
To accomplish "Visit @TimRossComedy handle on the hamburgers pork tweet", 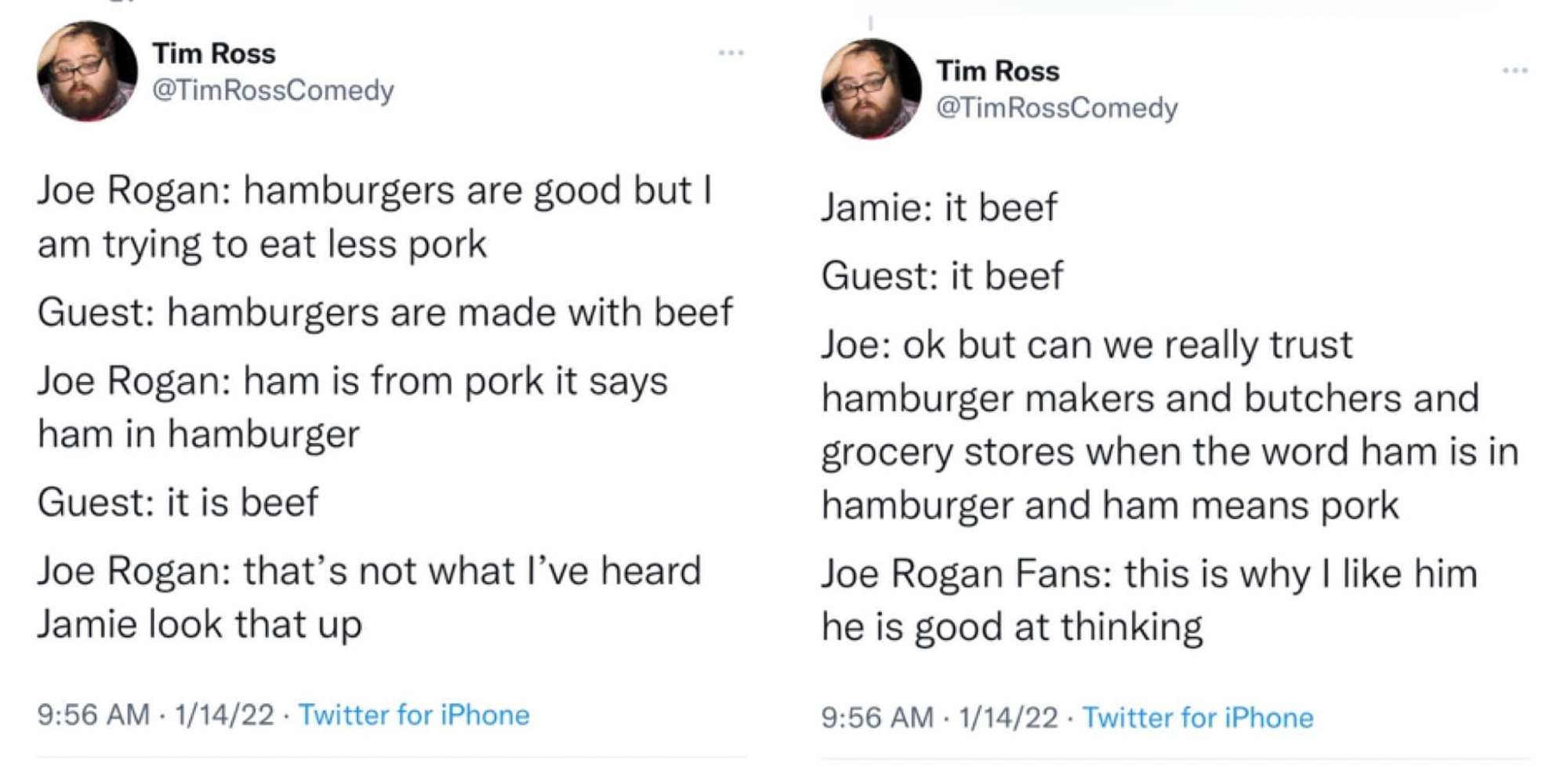I will coord(273,90).
